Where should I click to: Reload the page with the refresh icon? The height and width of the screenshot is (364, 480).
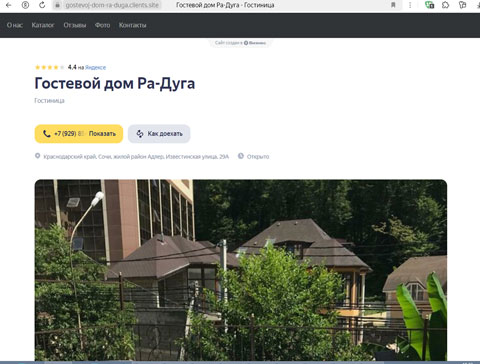42,5
